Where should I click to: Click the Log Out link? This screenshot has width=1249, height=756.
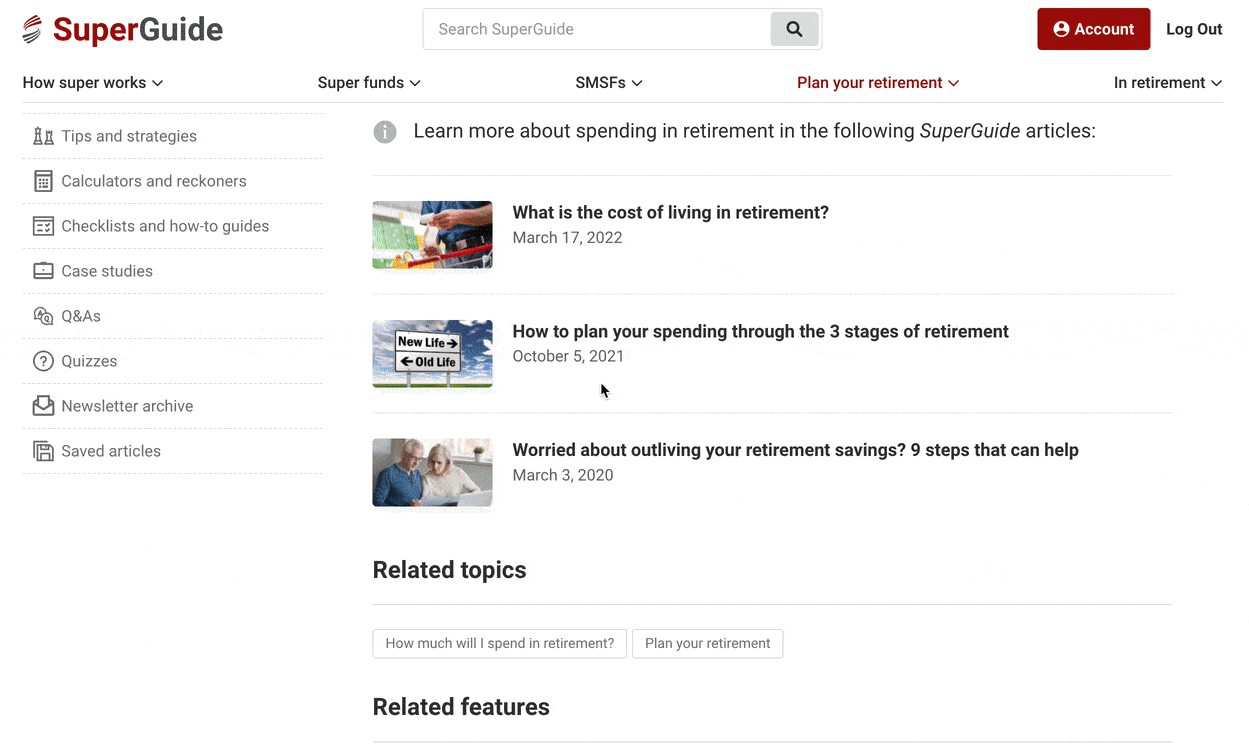tap(1194, 29)
